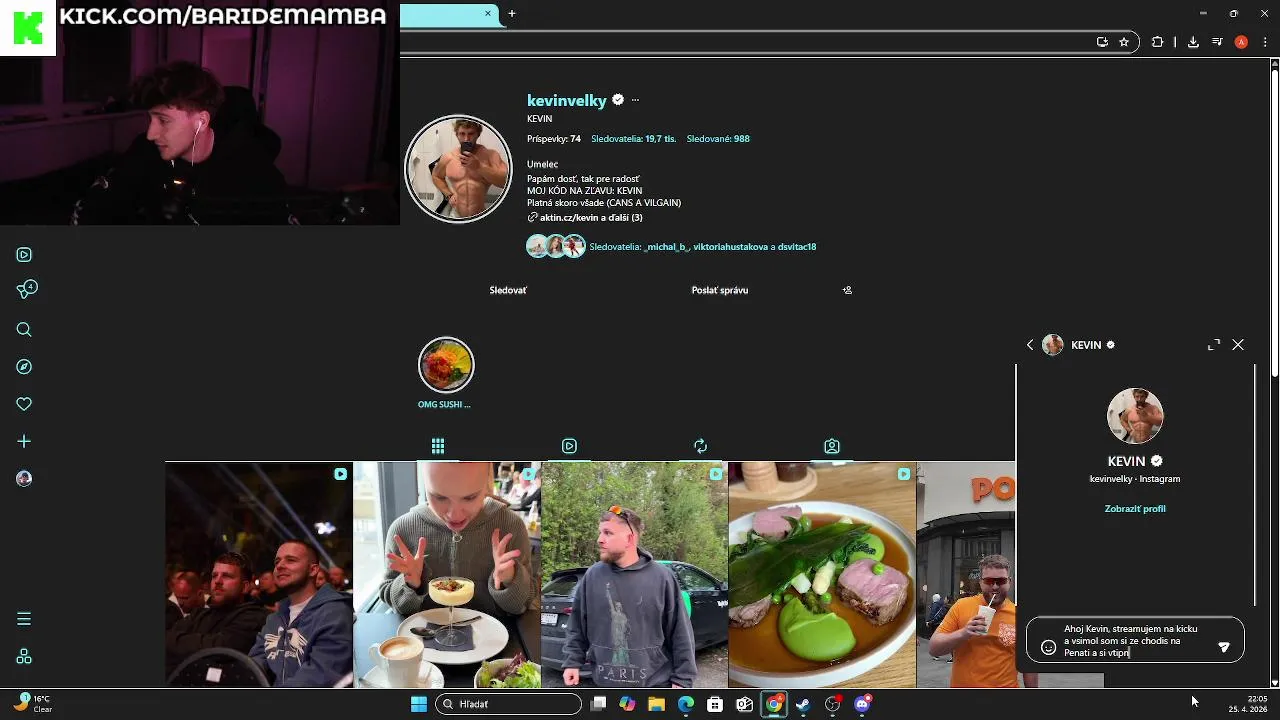Open Microsoft Edge from the taskbar
Image resolution: width=1280 pixels, height=720 pixels.
tap(686, 704)
